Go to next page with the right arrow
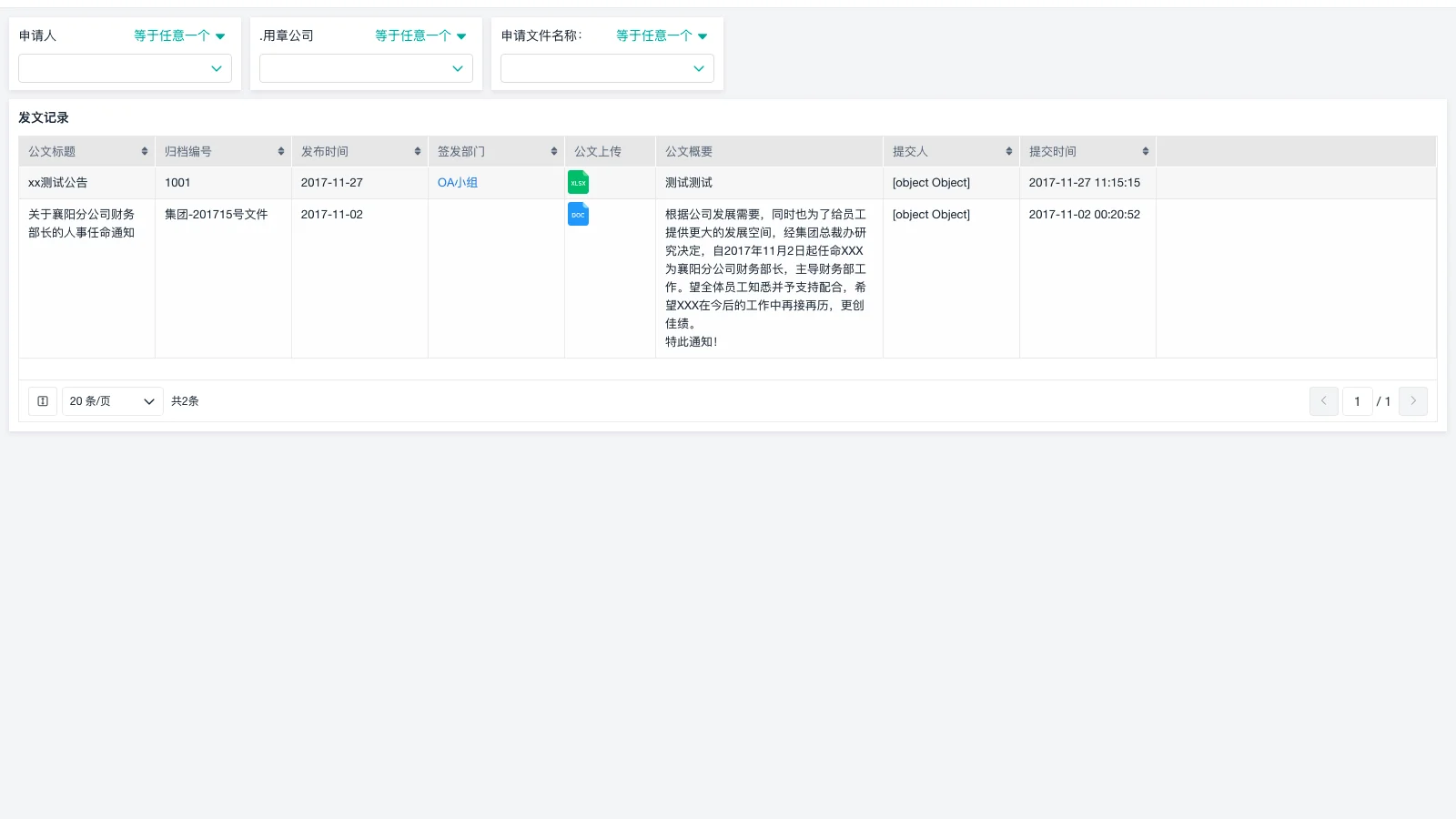This screenshot has height=819, width=1456. 1413,401
